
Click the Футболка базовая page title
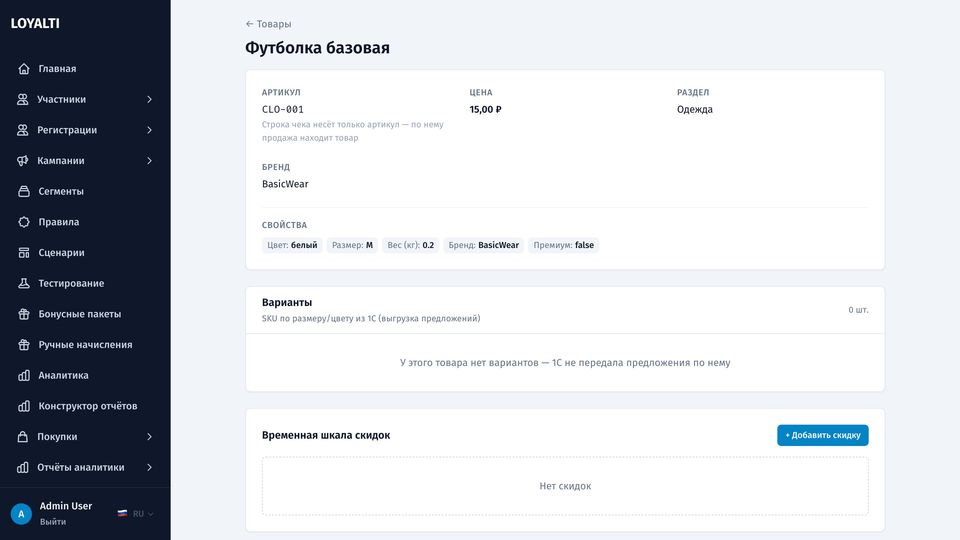point(317,48)
